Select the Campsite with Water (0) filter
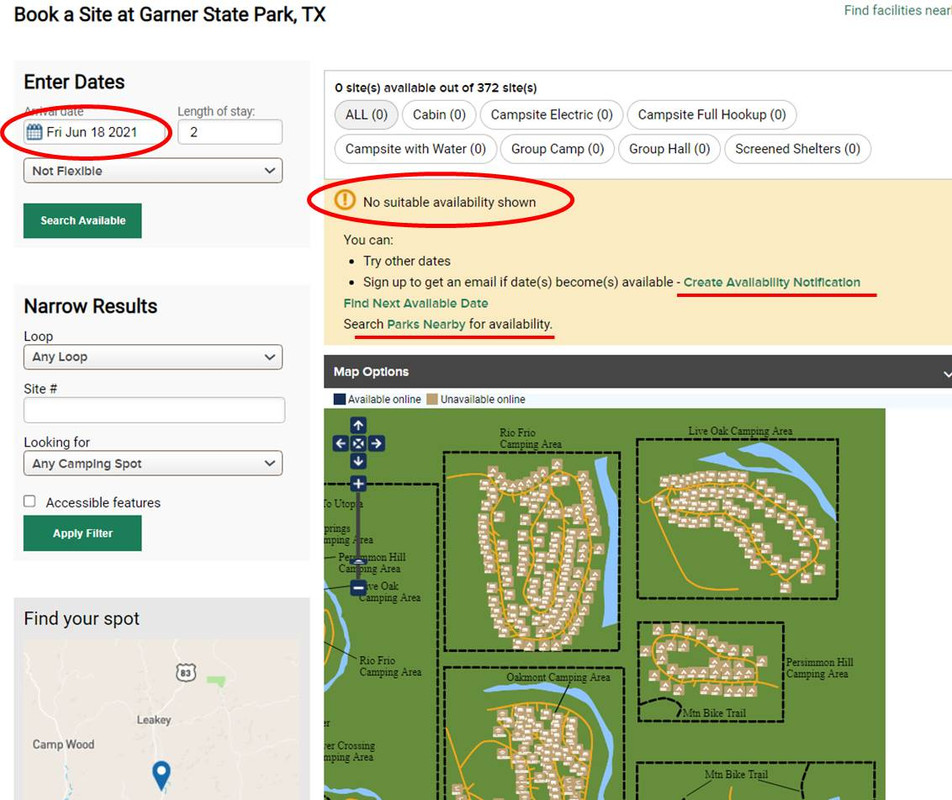The image size is (952, 800). point(415,149)
